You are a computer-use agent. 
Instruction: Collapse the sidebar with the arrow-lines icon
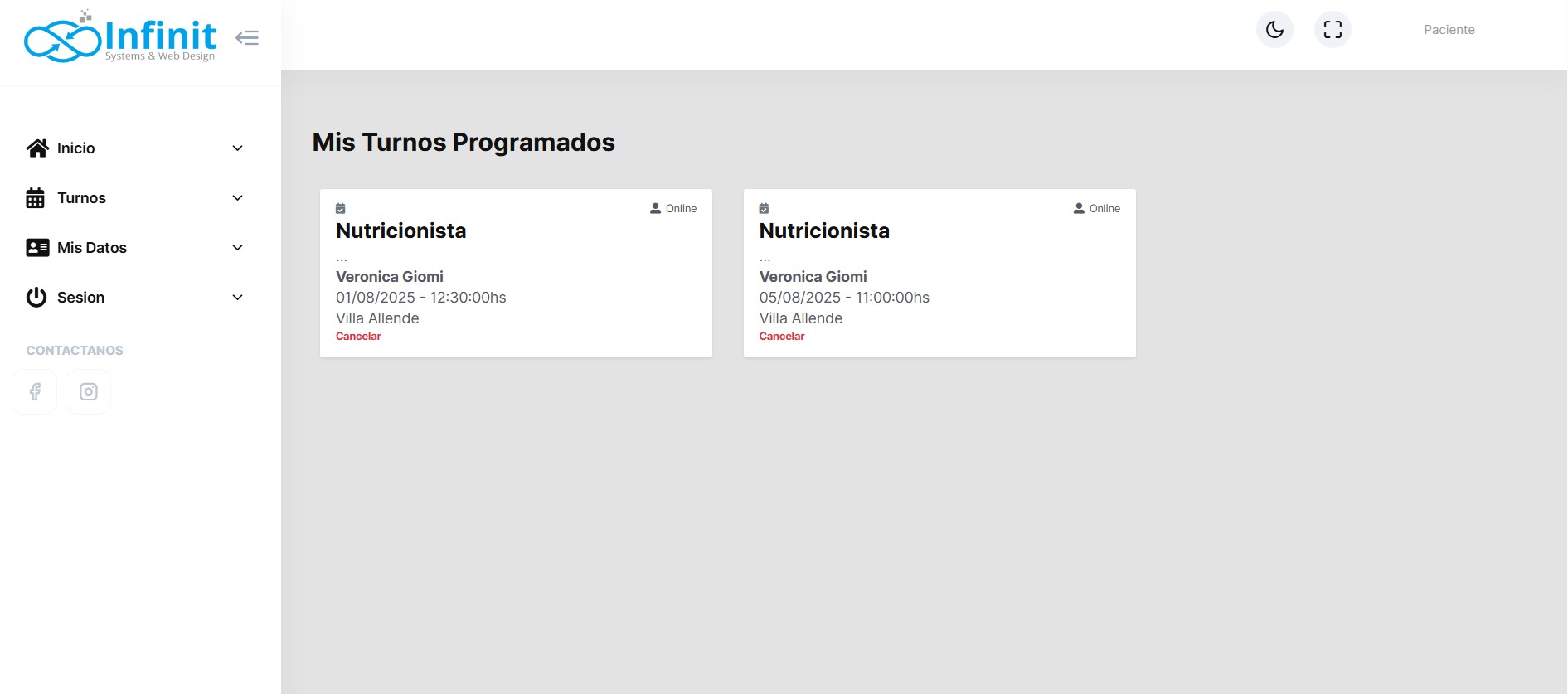coord(247,38)
